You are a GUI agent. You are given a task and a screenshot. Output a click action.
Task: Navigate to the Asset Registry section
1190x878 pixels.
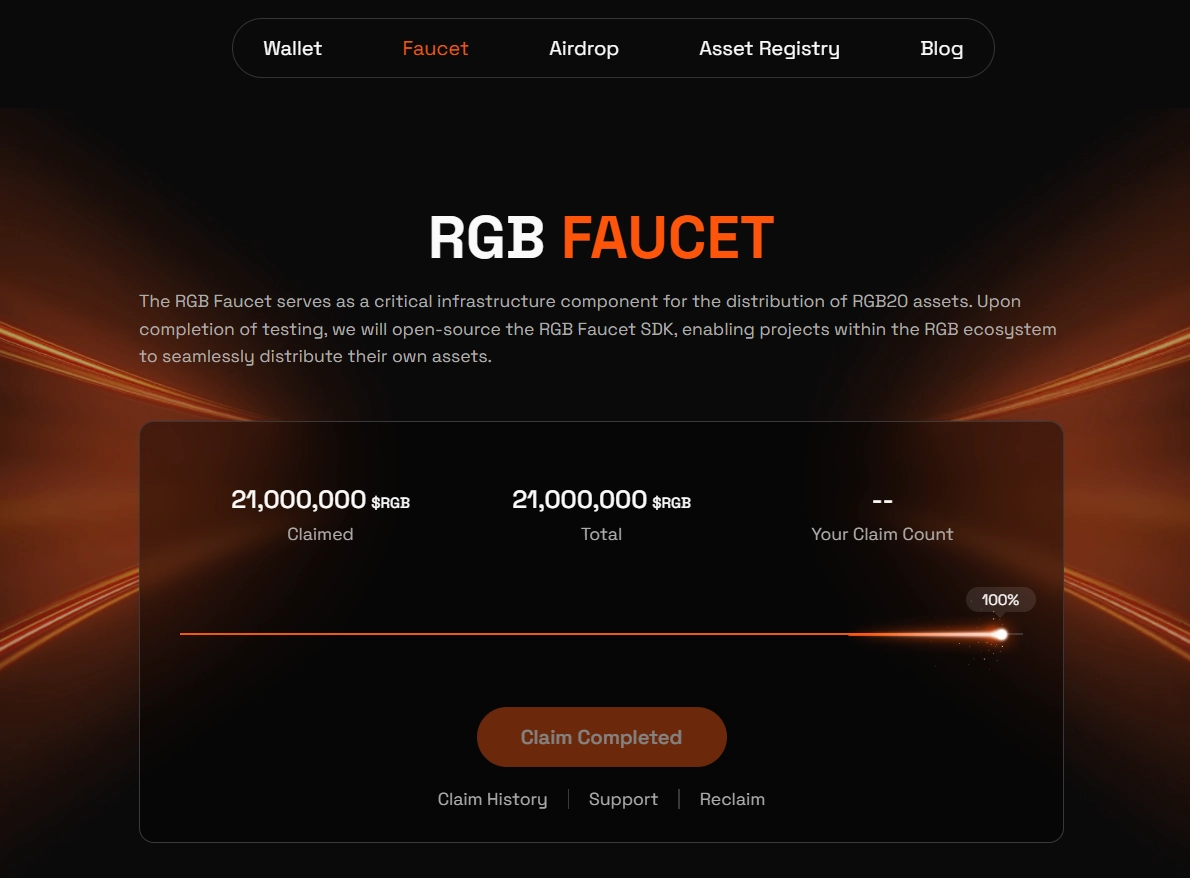click(x=769, y=47)
